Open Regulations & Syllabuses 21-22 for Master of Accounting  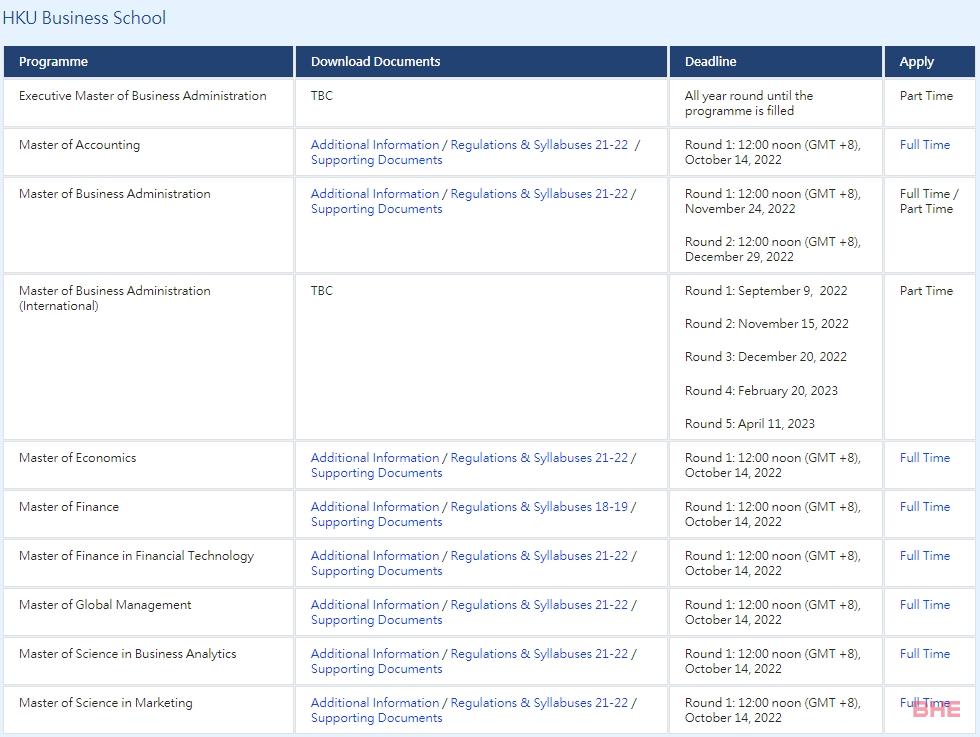539,144
